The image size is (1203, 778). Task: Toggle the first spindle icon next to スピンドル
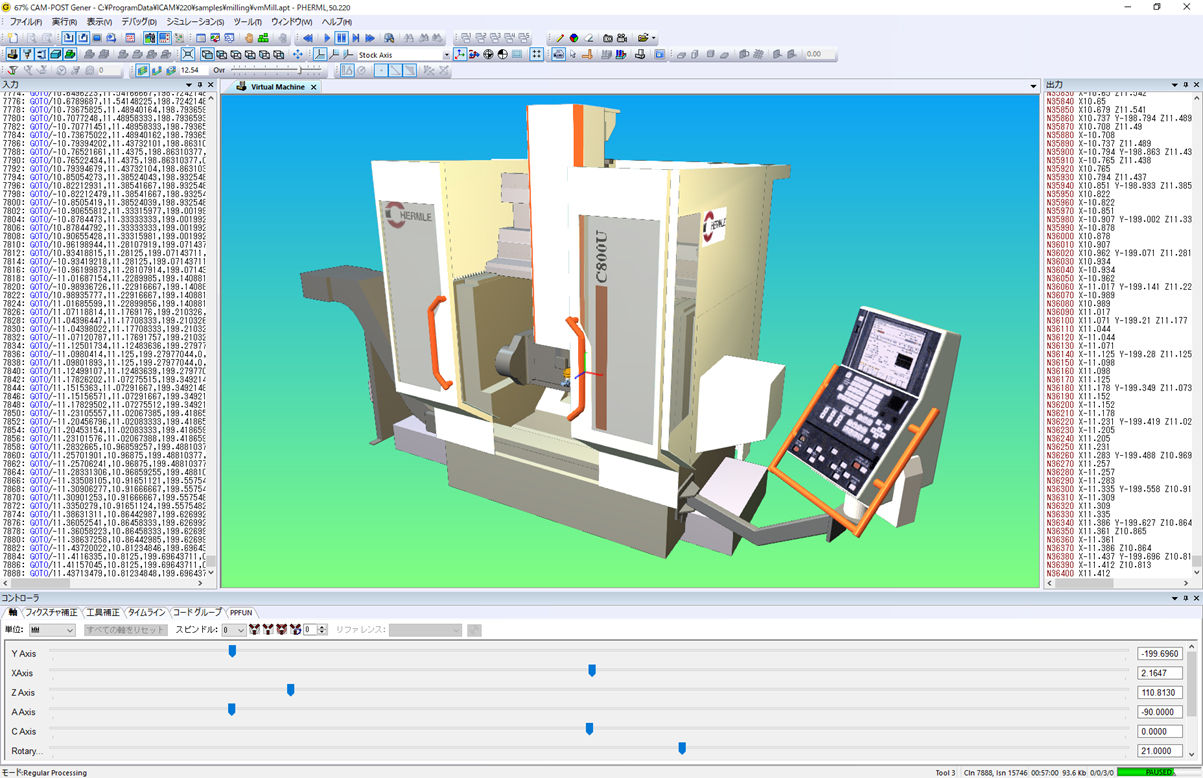pos(254,629)
